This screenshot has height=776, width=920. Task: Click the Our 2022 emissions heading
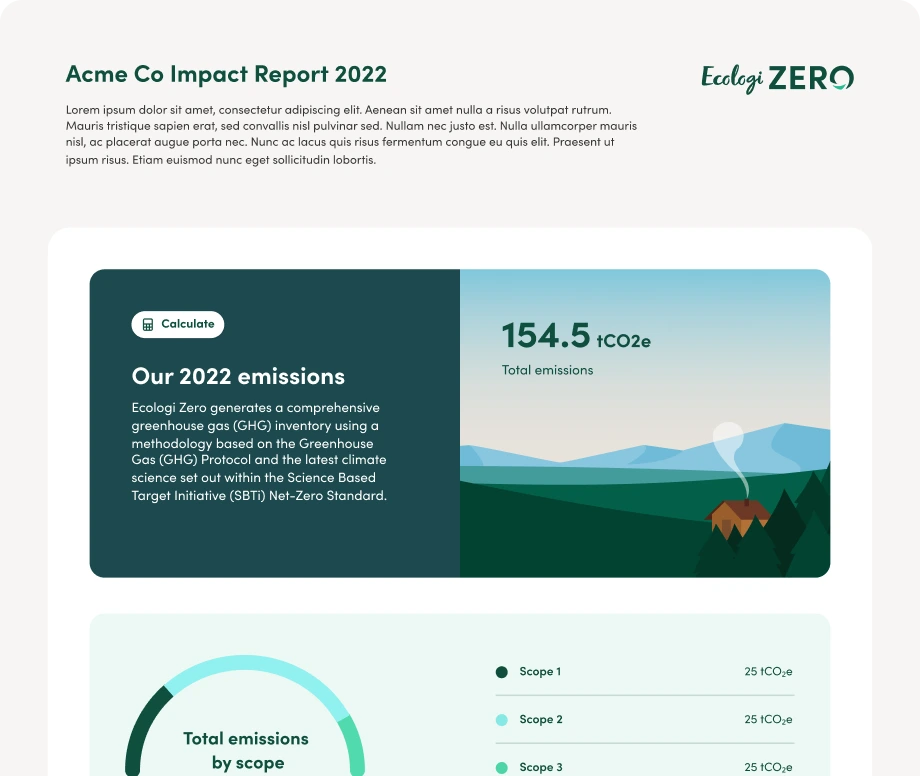pyautogui.click(x=238, y=377)
